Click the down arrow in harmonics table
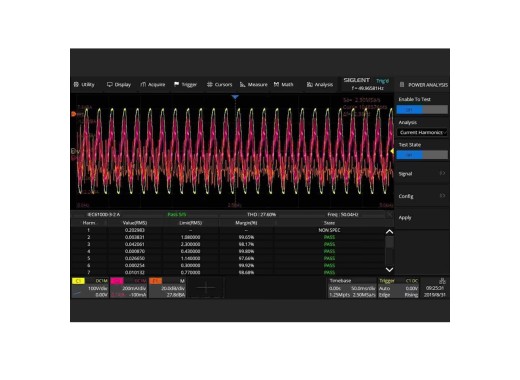Viewport: 520px width, 380px height. (389, 269)
